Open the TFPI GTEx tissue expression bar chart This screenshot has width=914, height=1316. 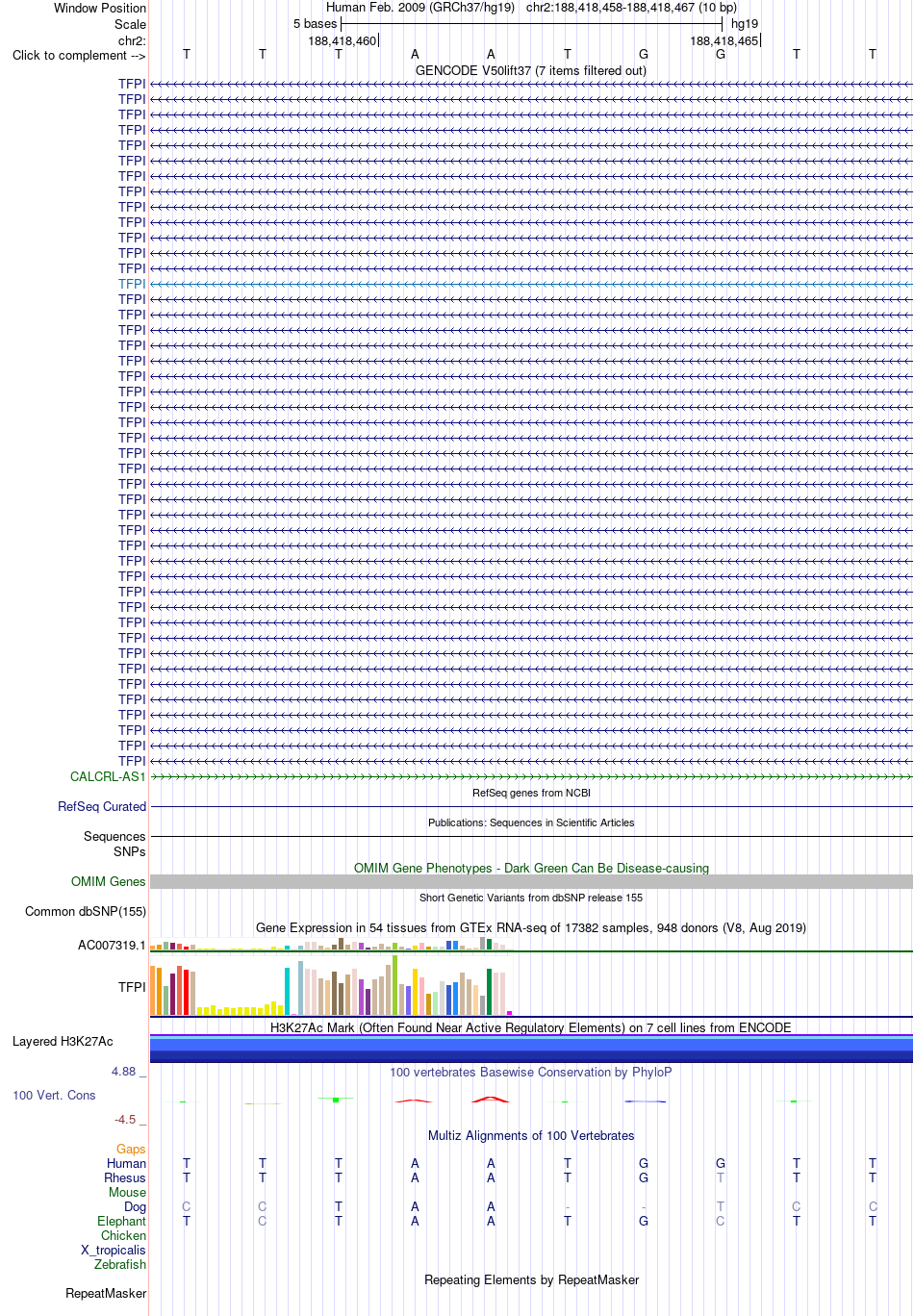tap(332, 985)
